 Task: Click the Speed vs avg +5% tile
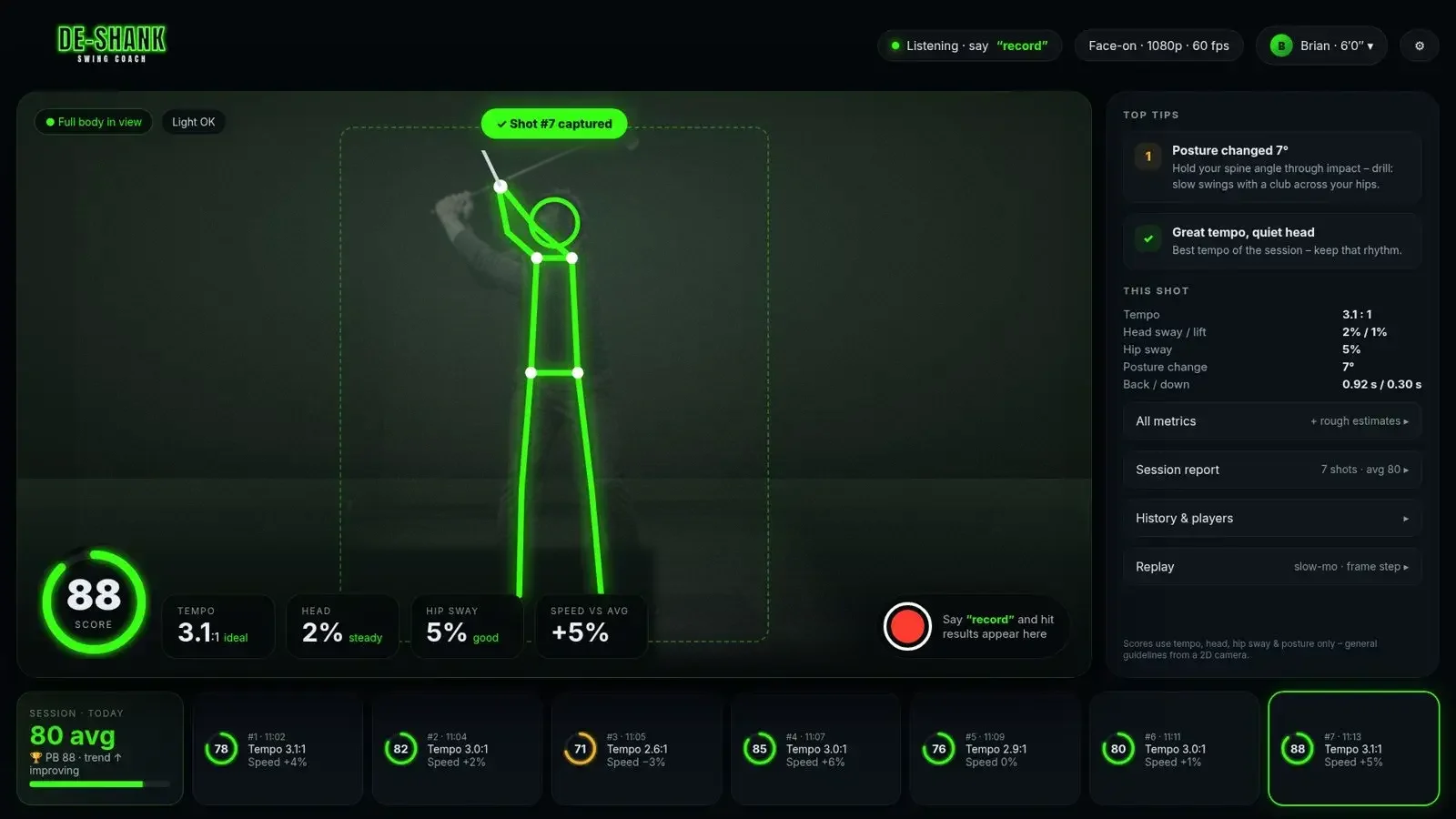coord(591,626)
